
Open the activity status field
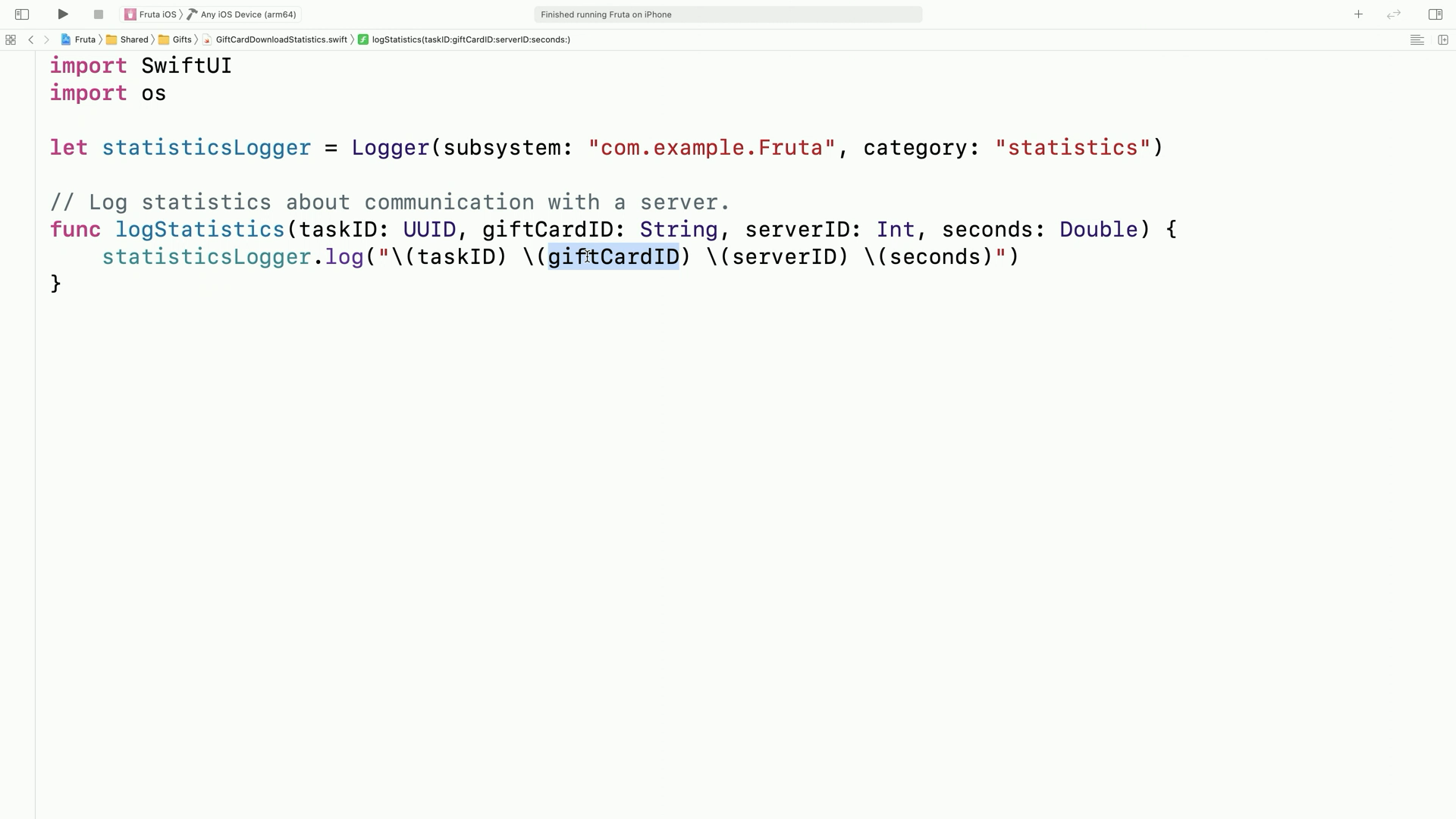point(728,14)
